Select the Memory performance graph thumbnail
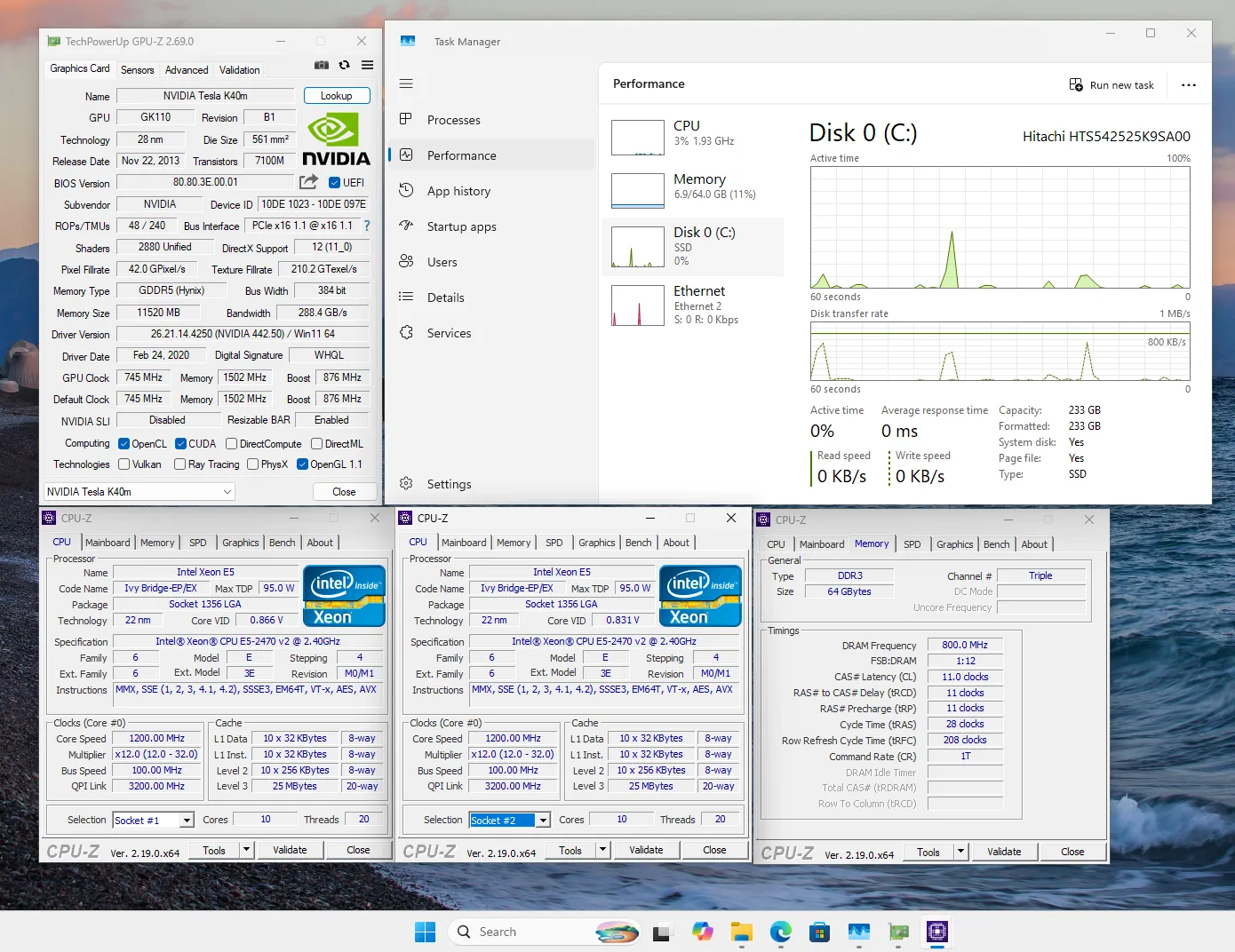1235x952 pixels. pyautogui.click(x=638, y=190)
